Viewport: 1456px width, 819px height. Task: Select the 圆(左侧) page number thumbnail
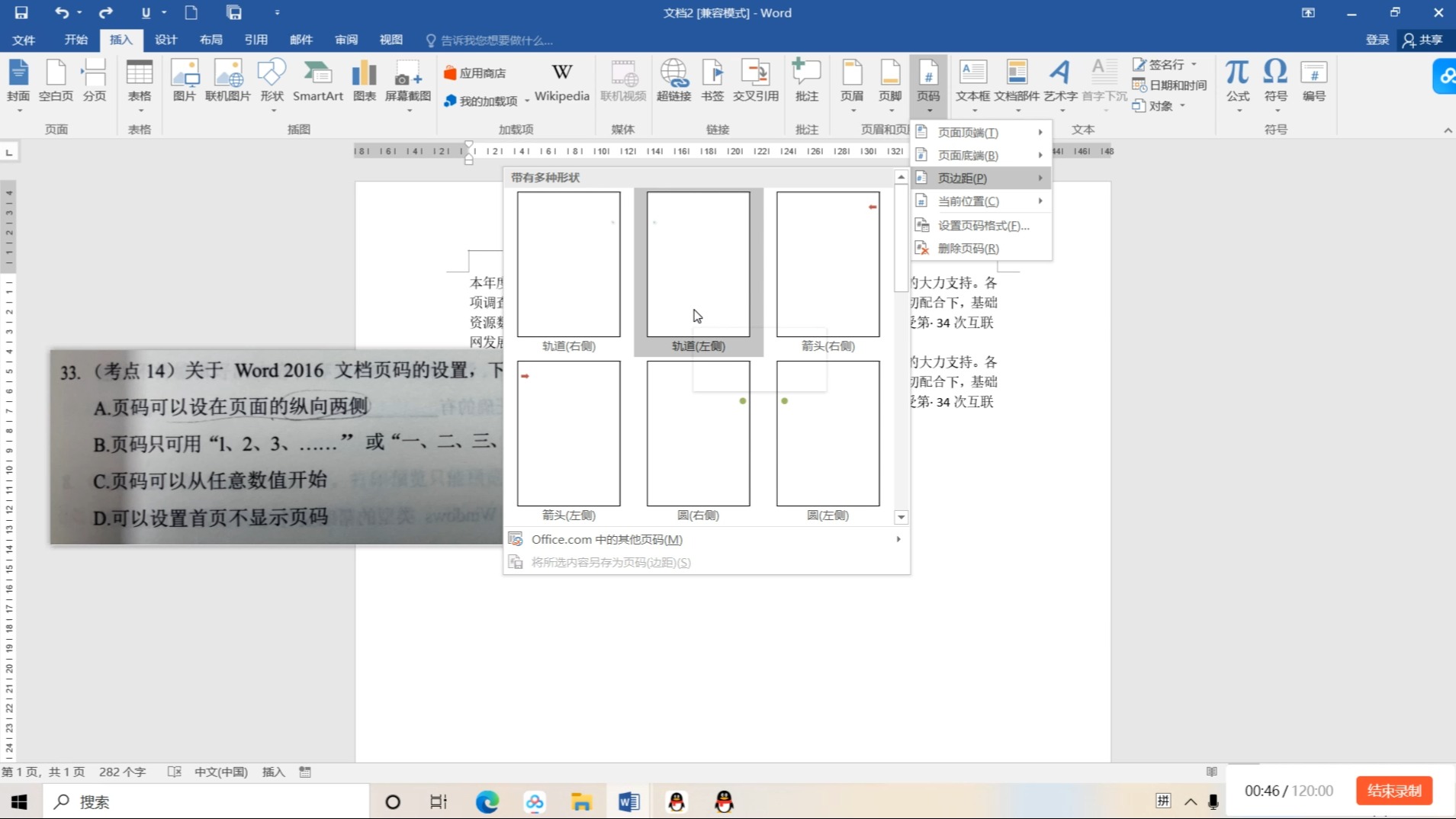[x=828, y=441]
